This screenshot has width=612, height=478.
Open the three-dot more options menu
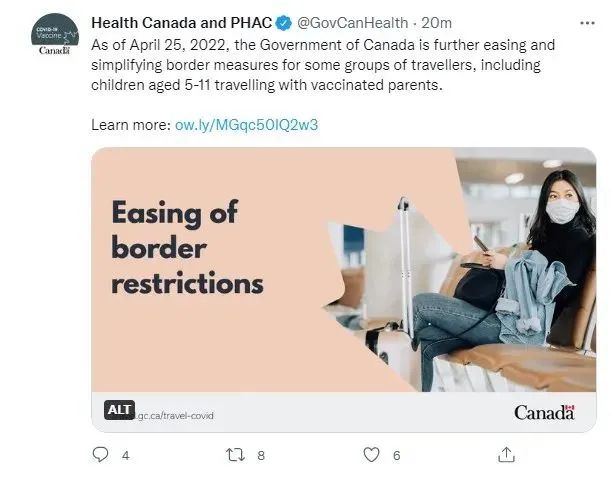pos(585,22)
